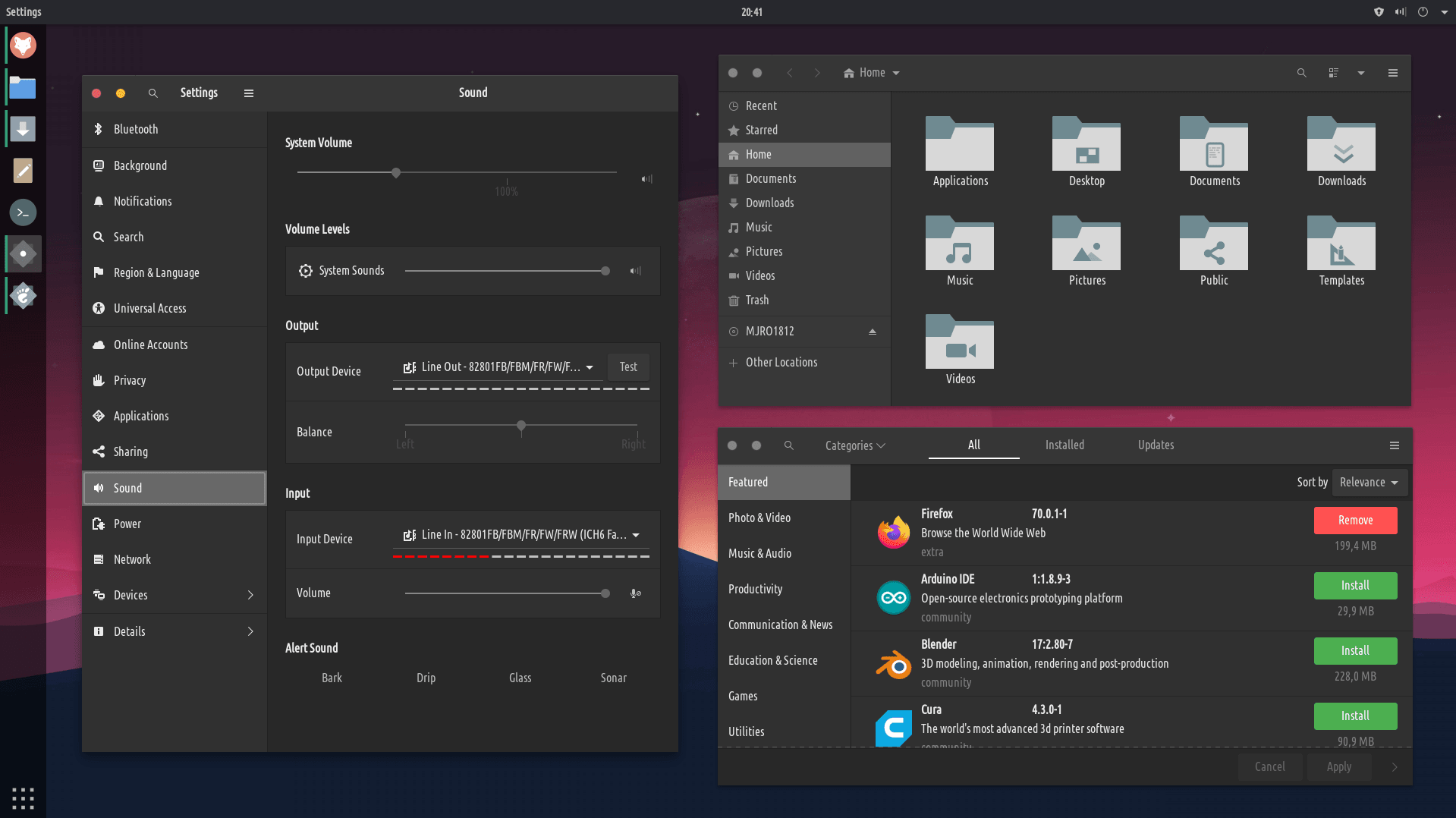The height and width of the screenshot is (818, 1456).
Task: Mute the System Volume speaker icon
Action: click(646, 179)
